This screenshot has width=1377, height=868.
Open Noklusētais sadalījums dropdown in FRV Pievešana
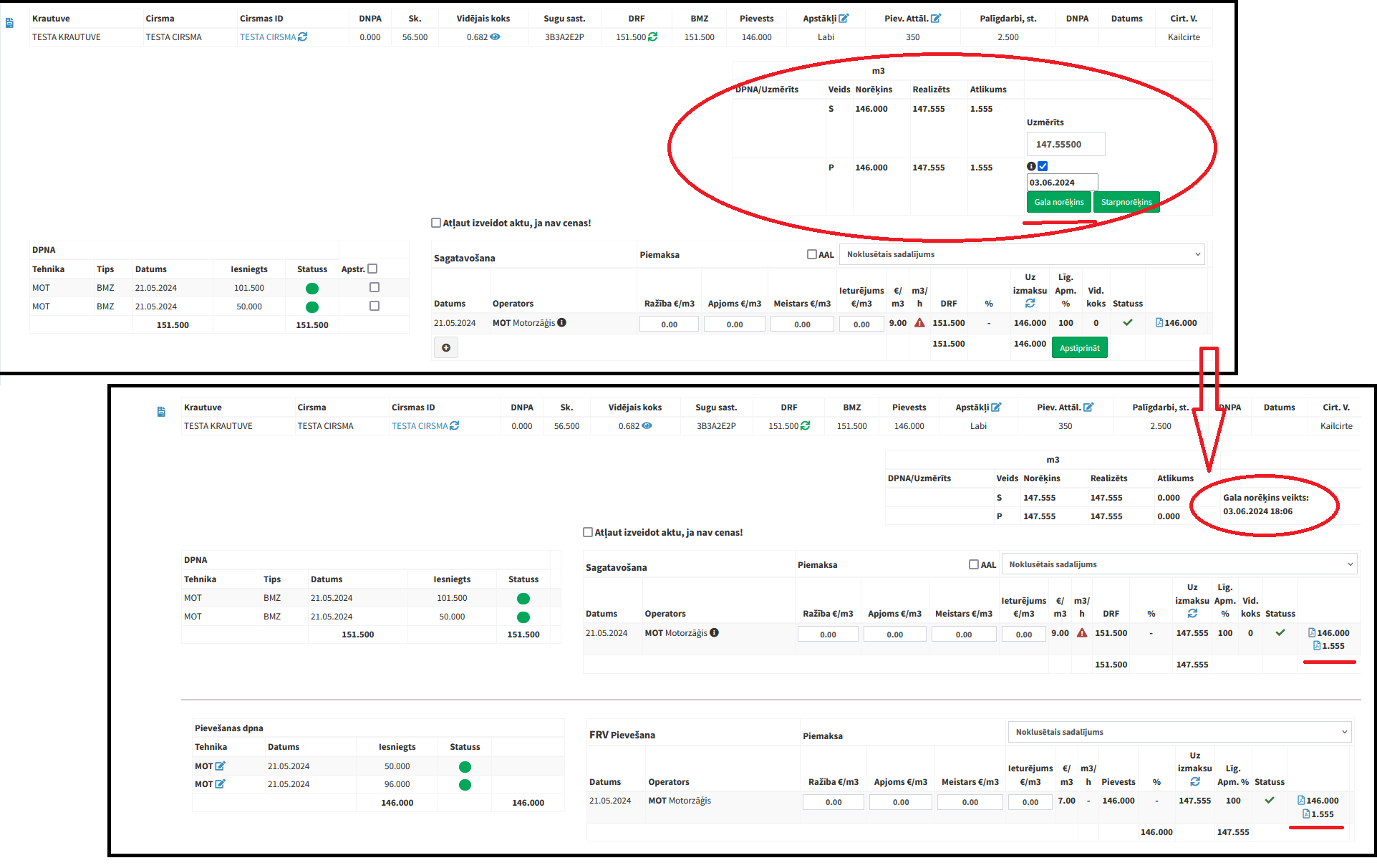(x=1179, y=732)
